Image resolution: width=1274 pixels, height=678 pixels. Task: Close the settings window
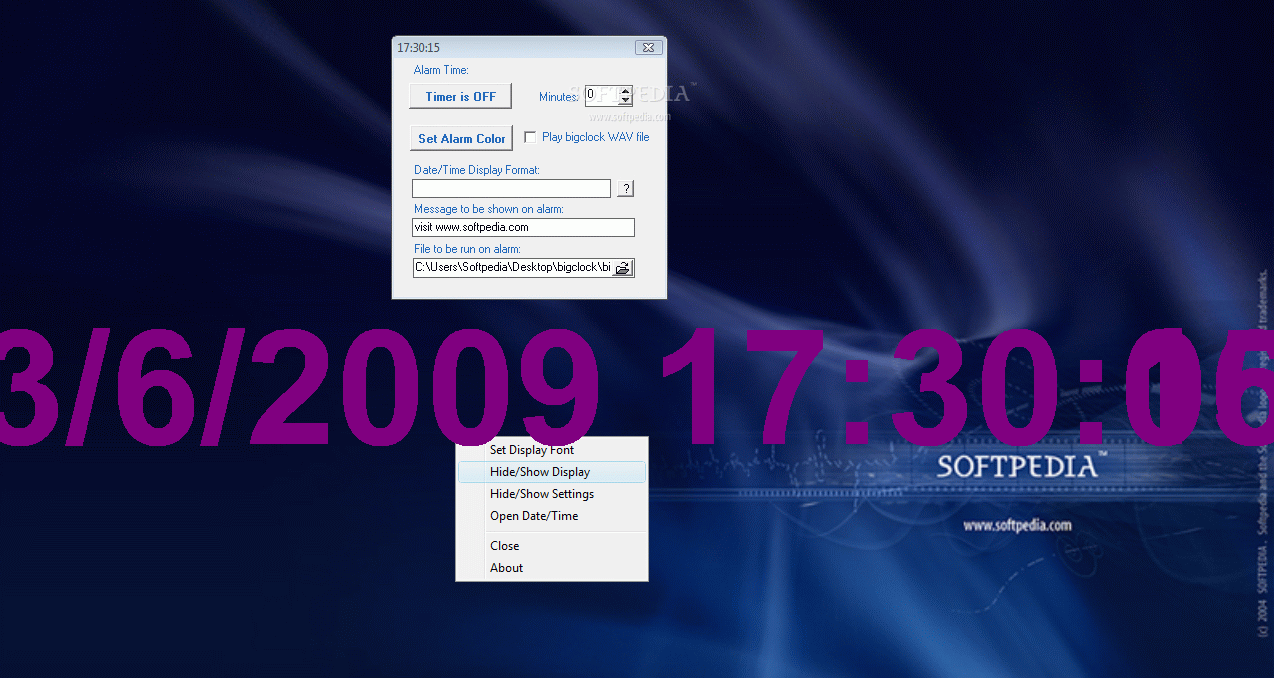(x=648, y=47)
